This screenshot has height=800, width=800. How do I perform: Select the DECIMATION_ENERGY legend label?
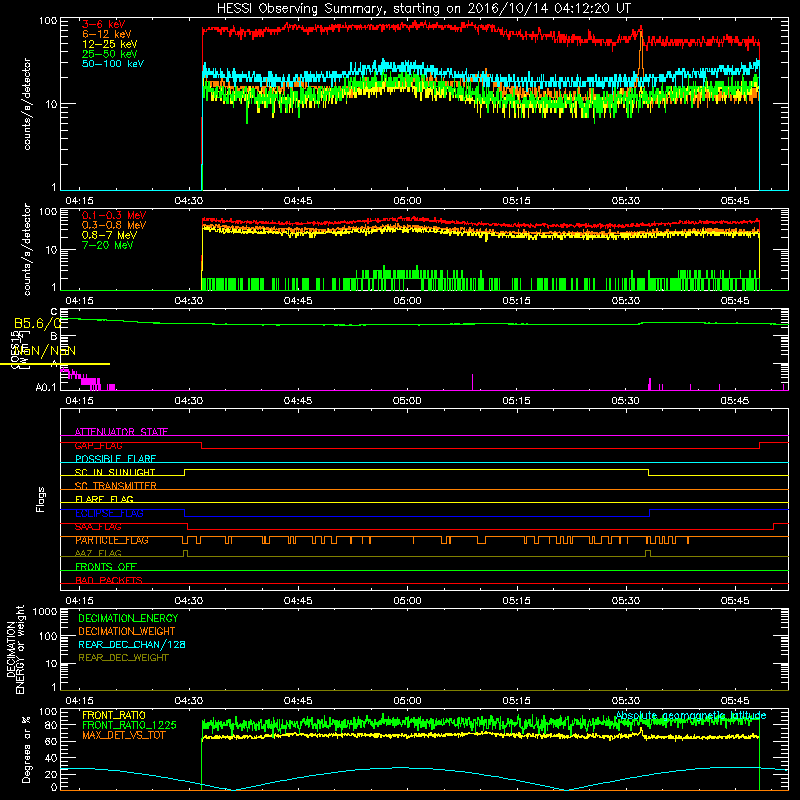pyautogui.click(x=128, y=618)
